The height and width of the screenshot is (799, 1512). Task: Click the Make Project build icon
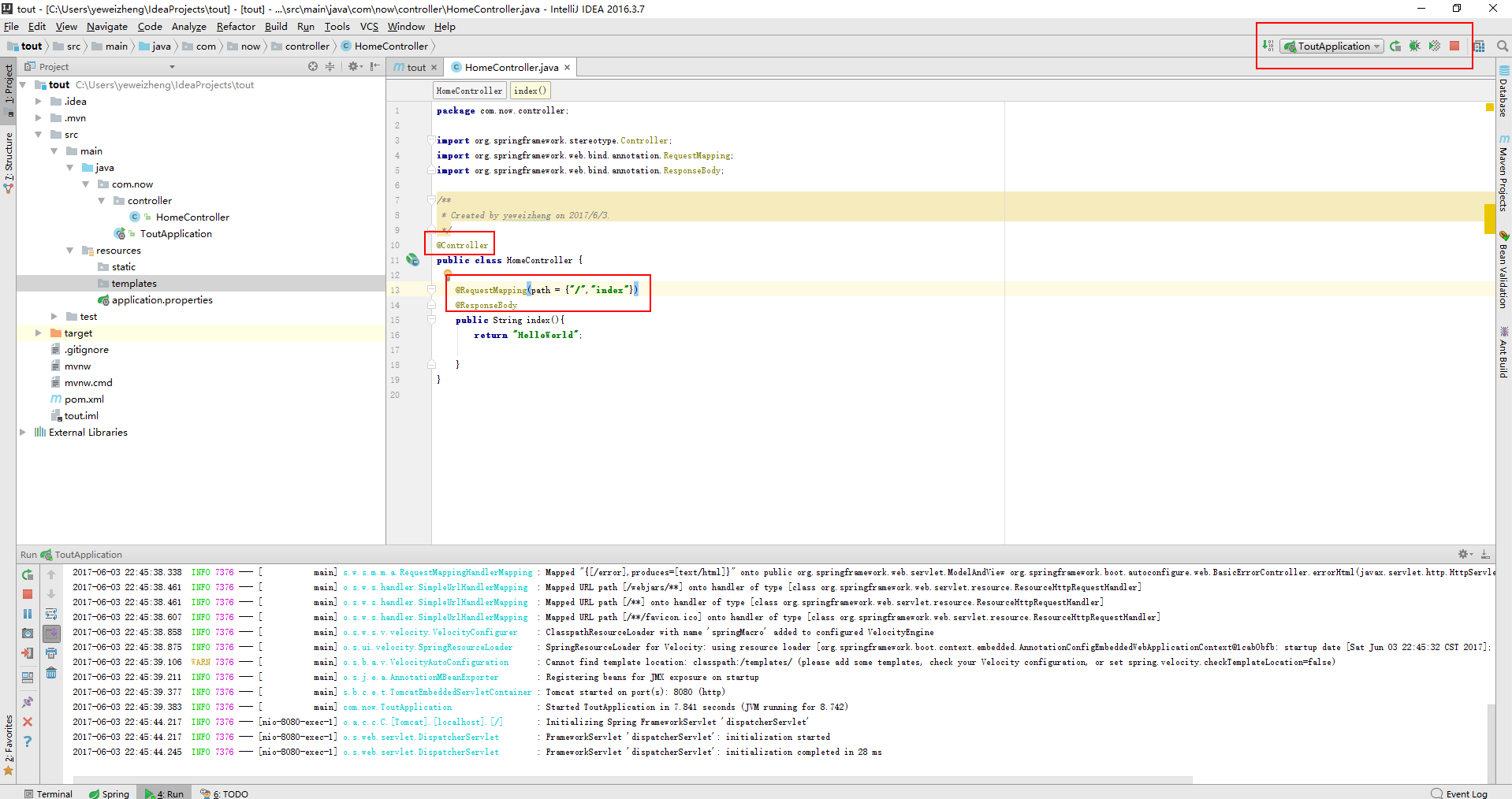1267,46
